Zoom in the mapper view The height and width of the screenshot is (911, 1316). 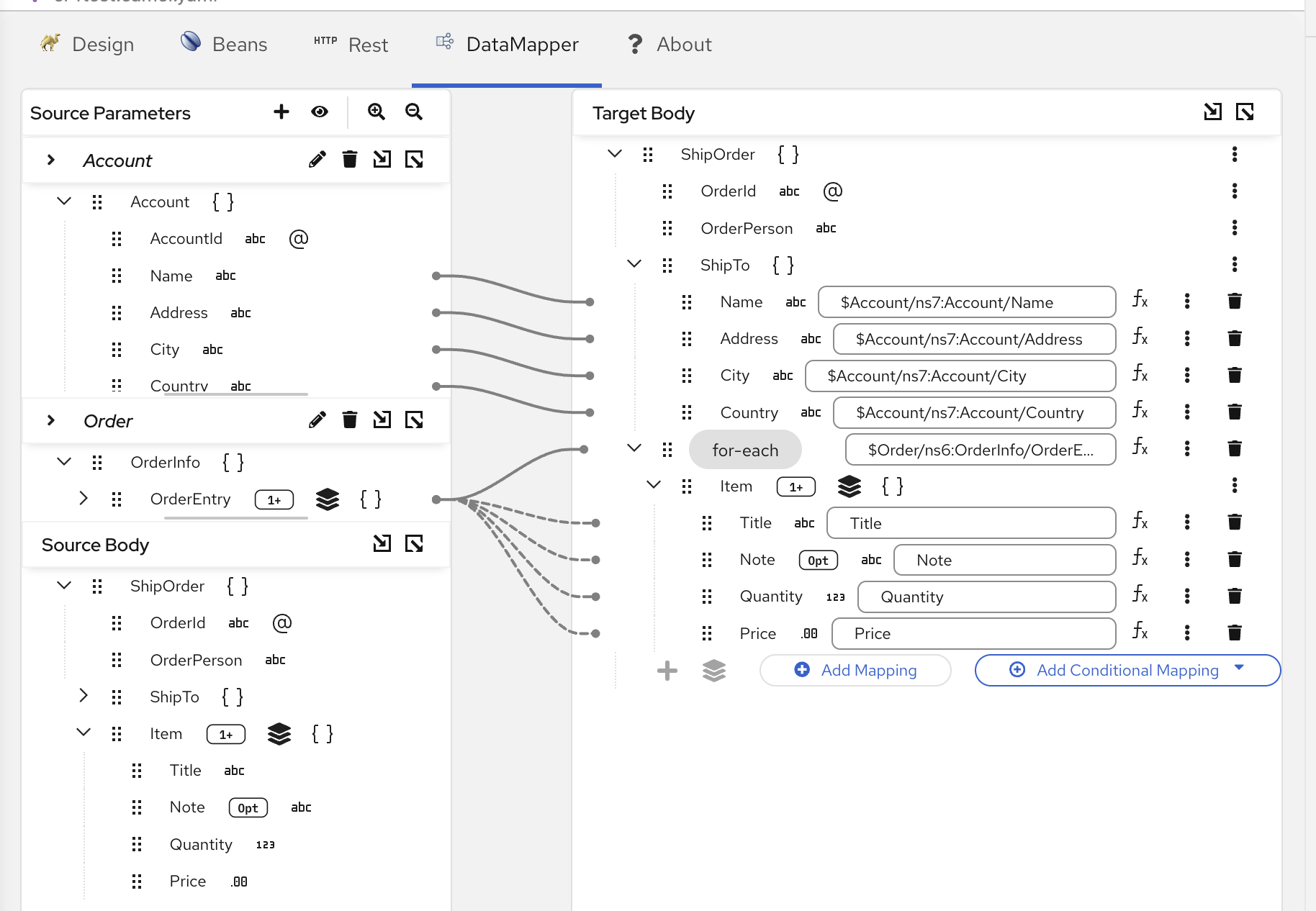click(377, 112)
